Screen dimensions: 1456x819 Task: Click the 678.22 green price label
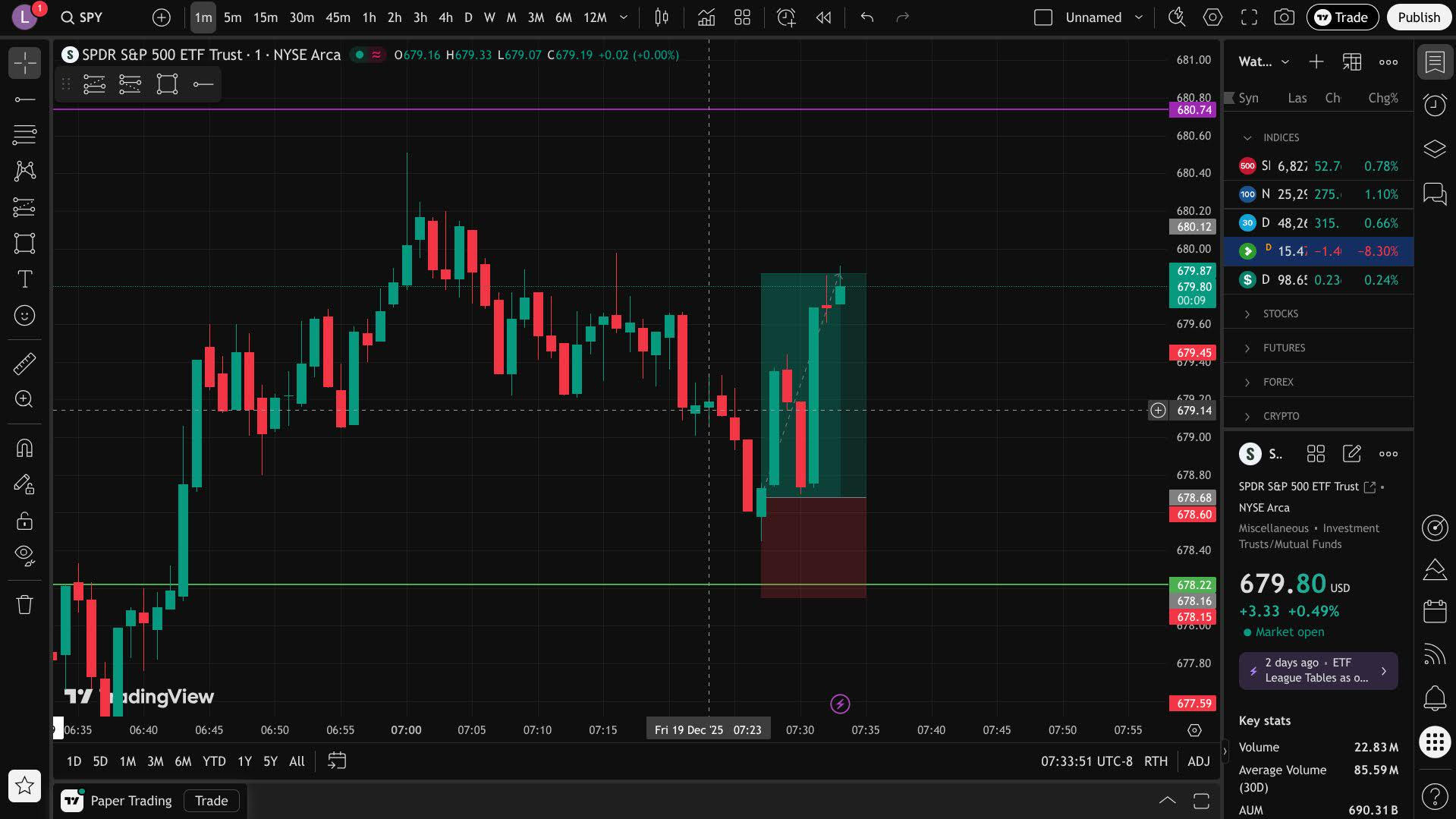pyautogui.click(x=1194, y=585)
